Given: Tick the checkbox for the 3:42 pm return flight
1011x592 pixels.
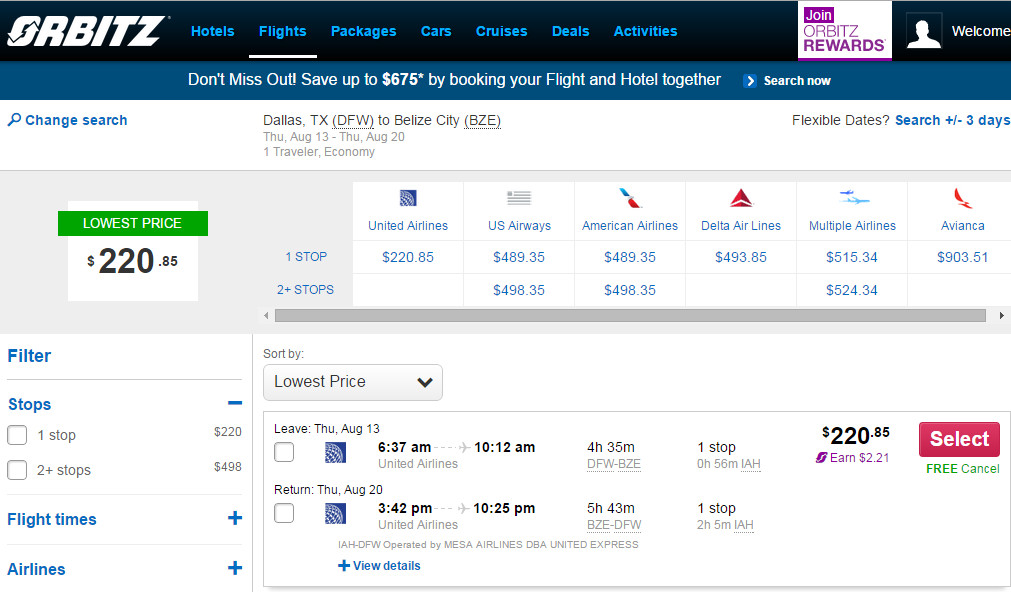Looking at the screenshot, I should [284, 513].
